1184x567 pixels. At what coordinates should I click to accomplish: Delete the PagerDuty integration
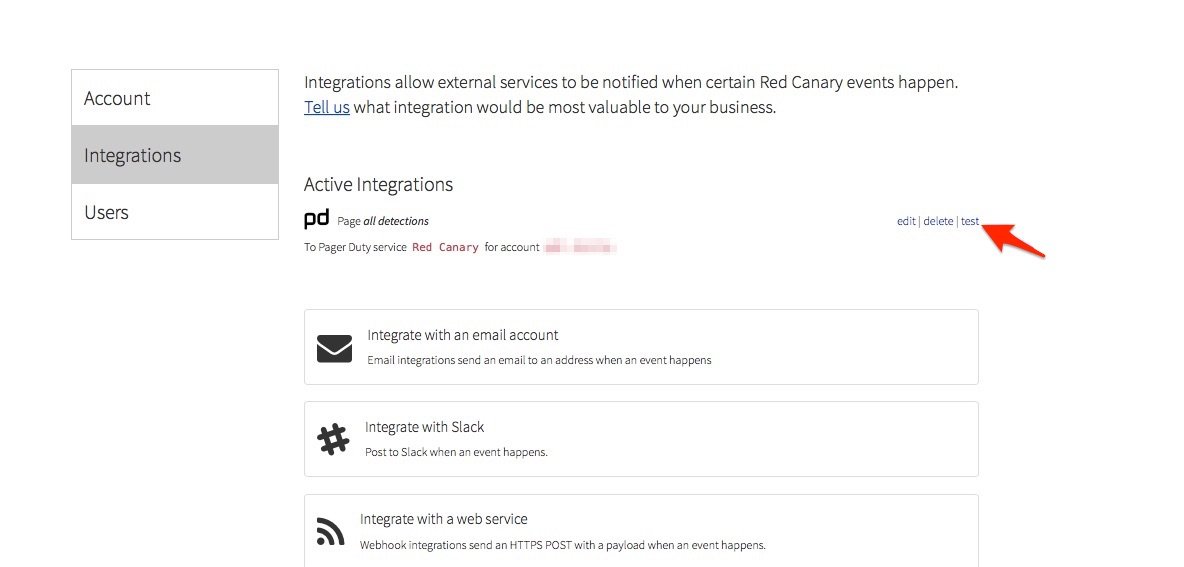click(938, 221)
